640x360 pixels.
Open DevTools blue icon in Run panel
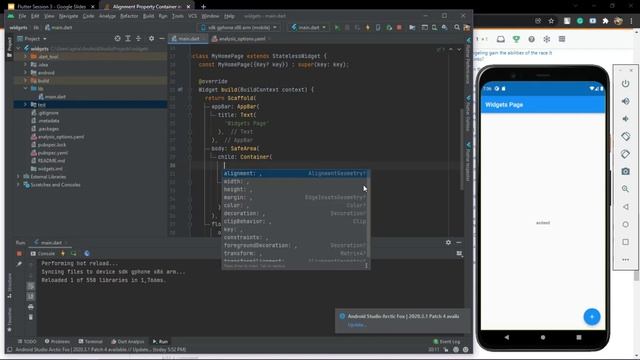[87, 253]
